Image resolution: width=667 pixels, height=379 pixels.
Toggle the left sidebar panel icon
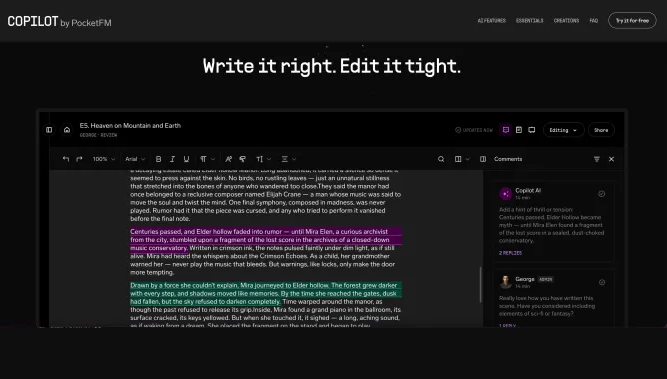tap(49, 130)
